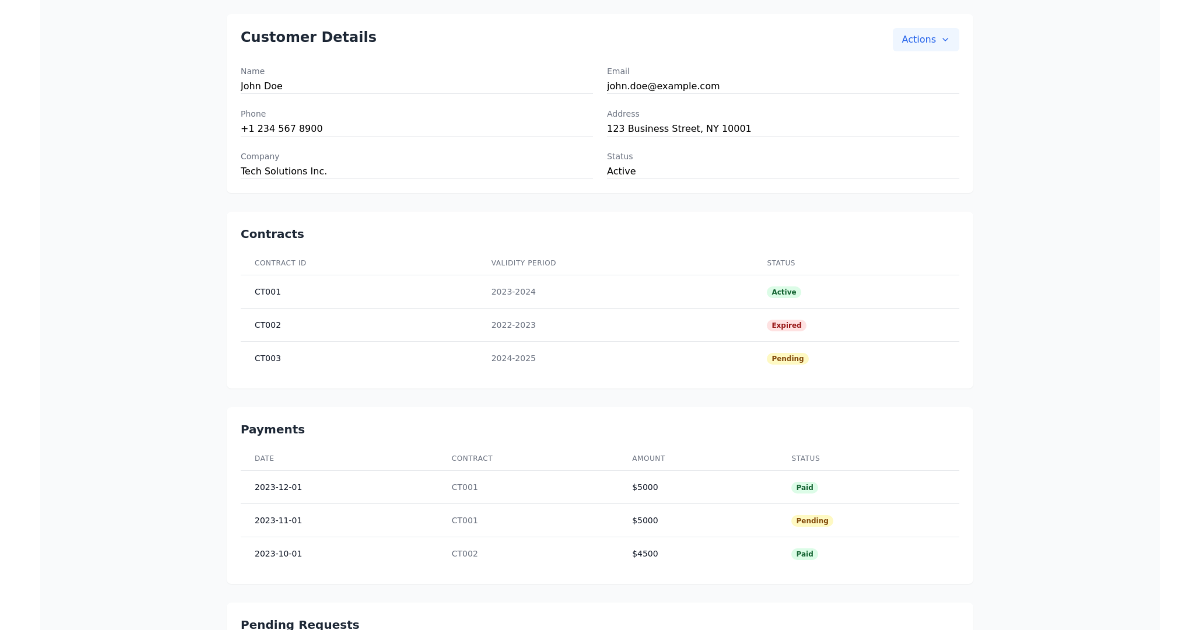Open the Actions dropdown menu

click(x=924, y=39)
